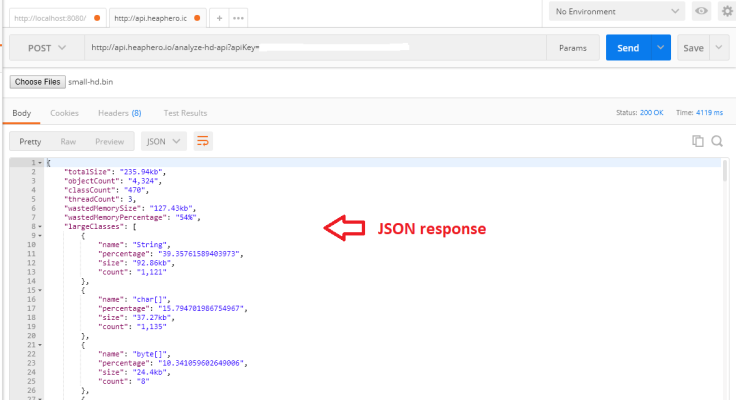
Task: Collapse the JSON root at line 1
Action: [40, 163]
